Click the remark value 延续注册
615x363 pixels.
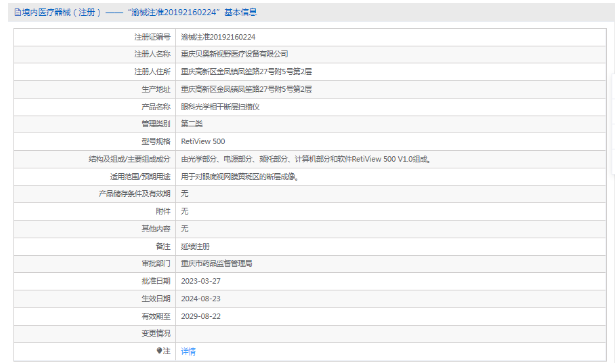(x=195, y=246)
